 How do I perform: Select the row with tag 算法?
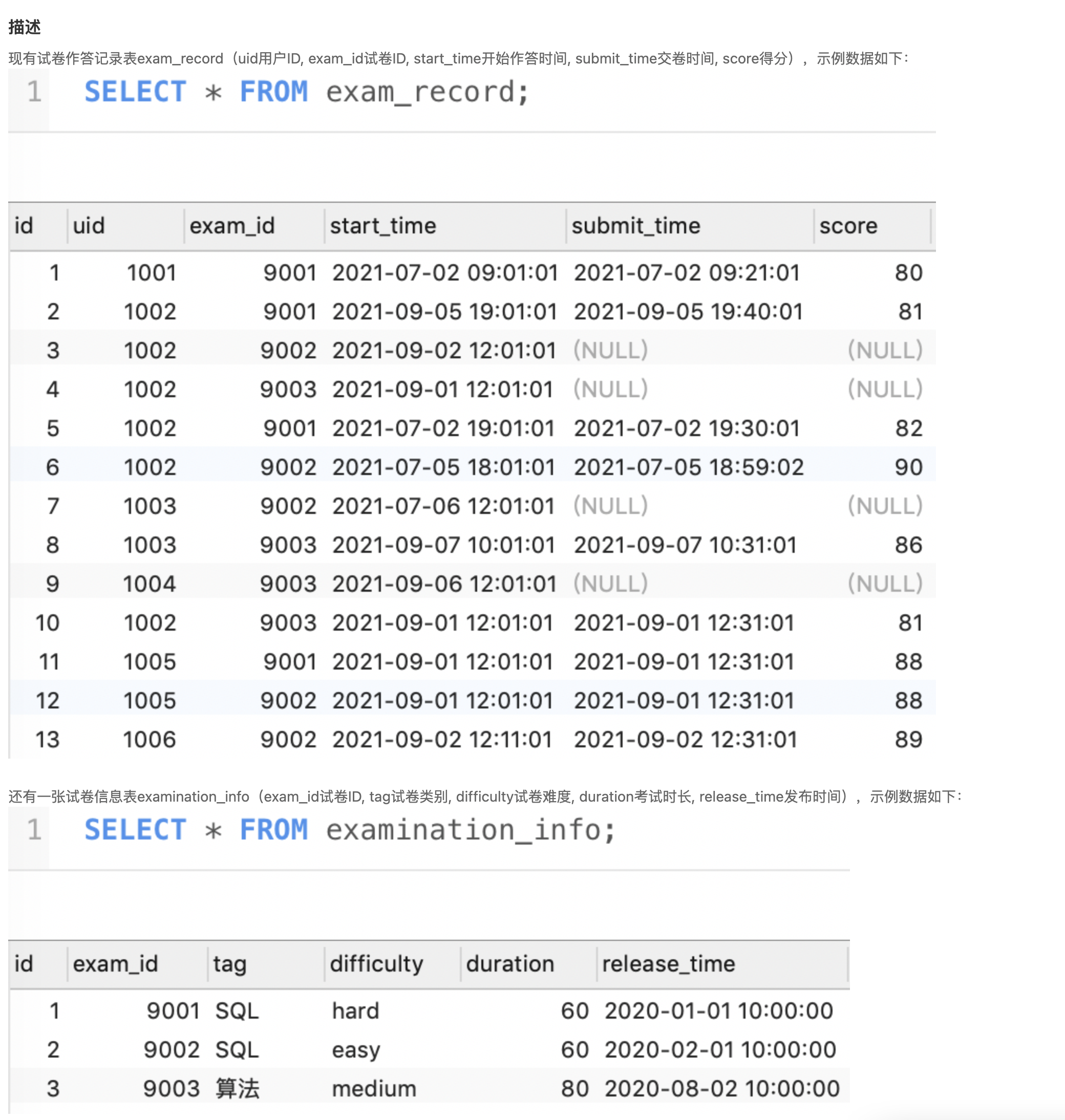click(237, 1088)
